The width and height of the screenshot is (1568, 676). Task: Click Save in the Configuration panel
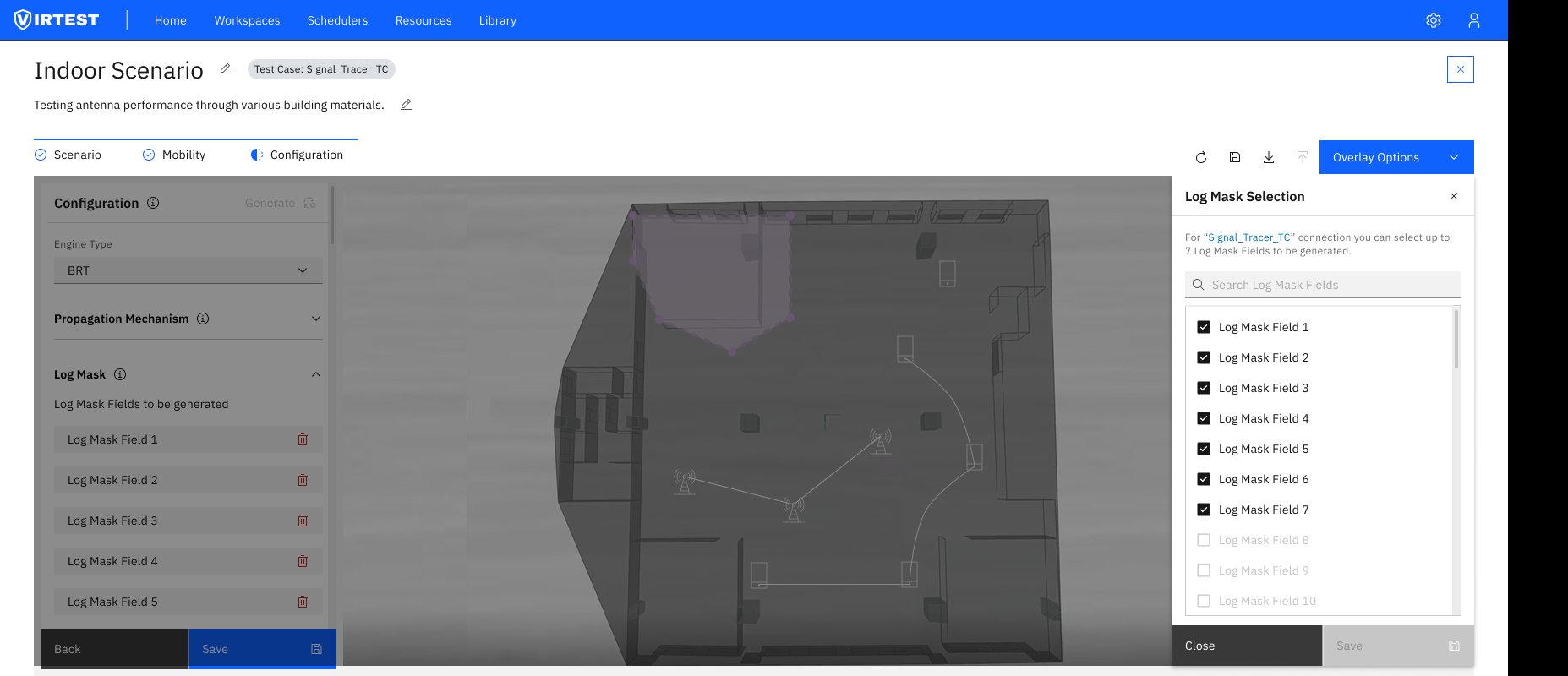tap(262, 649)
